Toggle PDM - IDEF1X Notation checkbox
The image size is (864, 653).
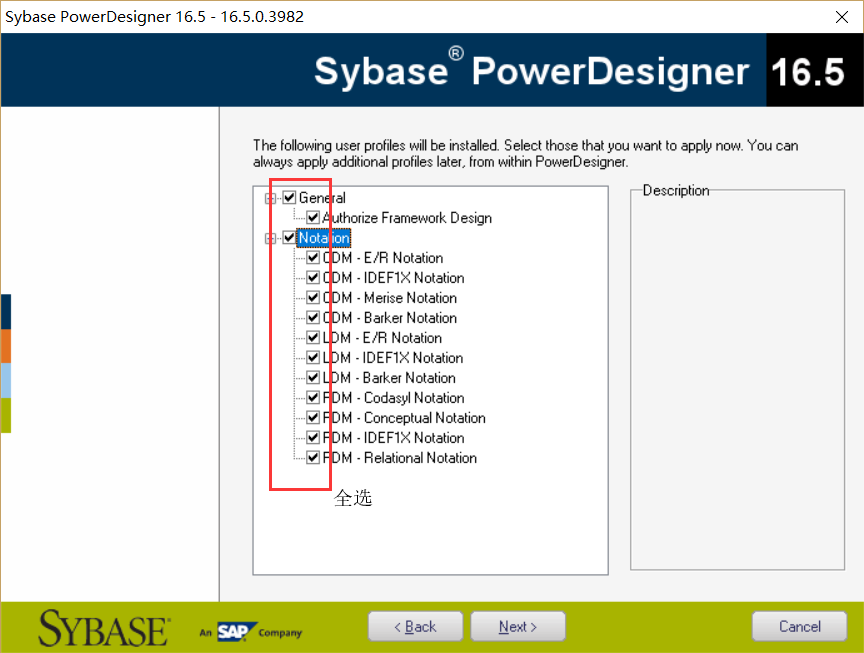313,438
